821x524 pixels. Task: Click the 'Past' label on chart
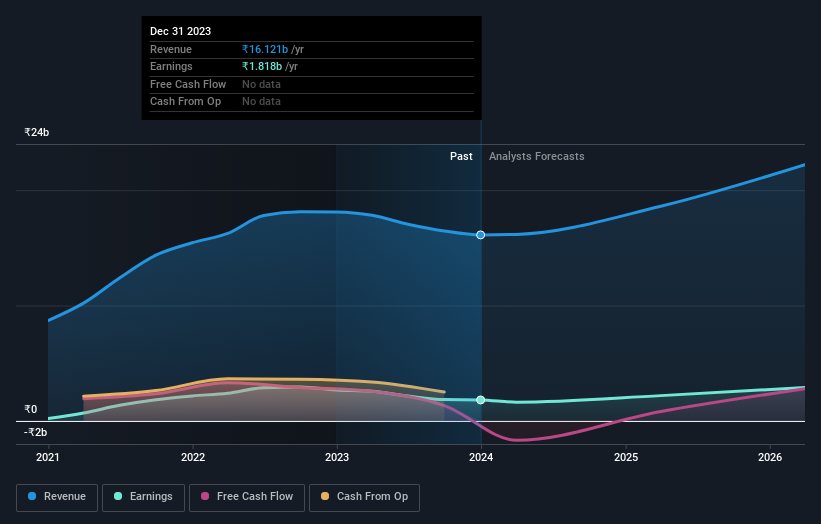tap(461, 157)
